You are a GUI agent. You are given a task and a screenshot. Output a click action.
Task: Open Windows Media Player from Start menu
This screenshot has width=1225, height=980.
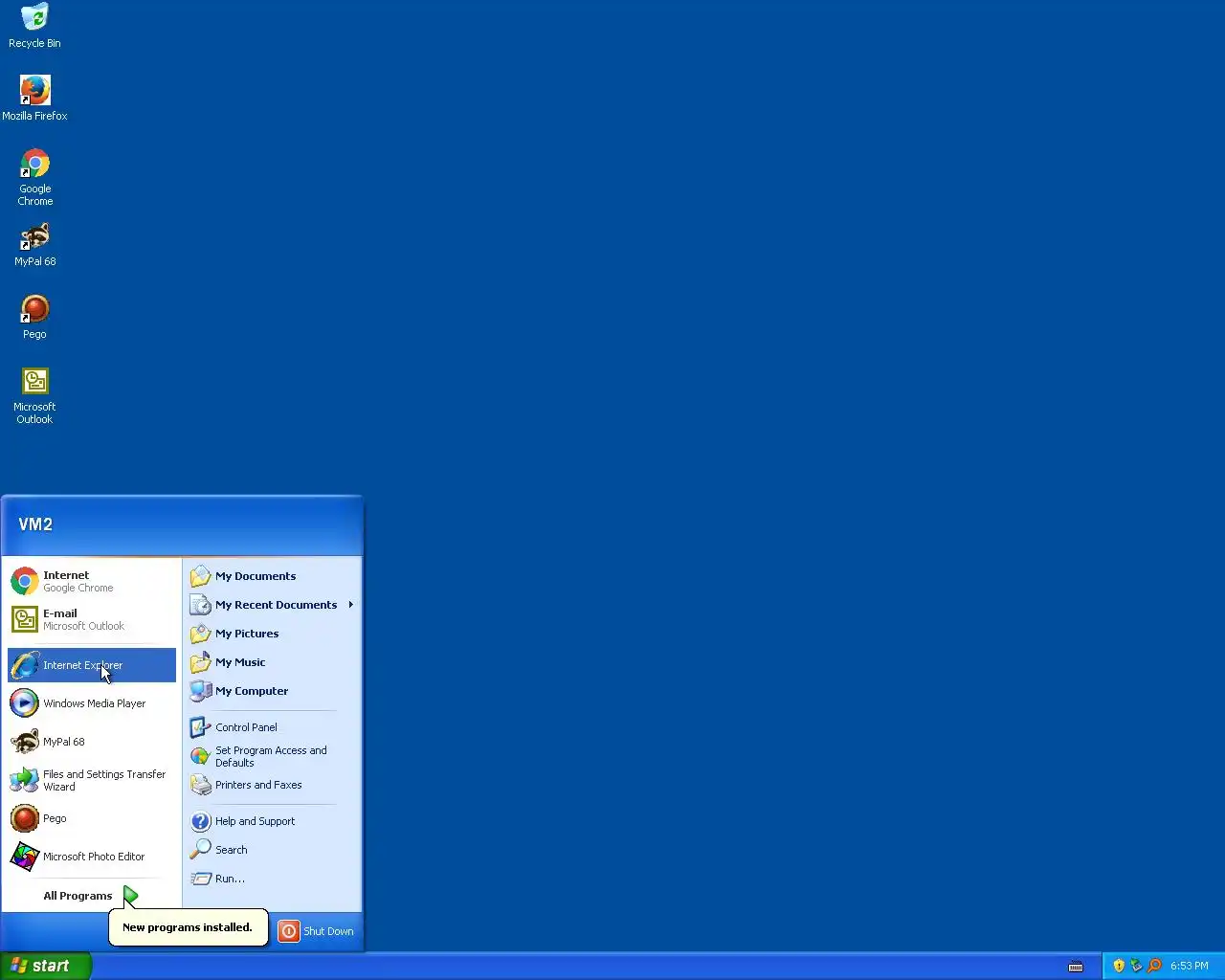tap(92, 703)
